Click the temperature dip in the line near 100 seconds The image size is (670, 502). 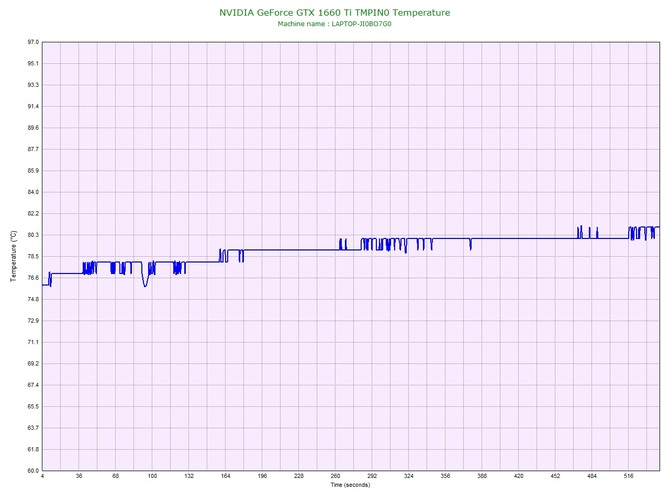pos(146,284)
